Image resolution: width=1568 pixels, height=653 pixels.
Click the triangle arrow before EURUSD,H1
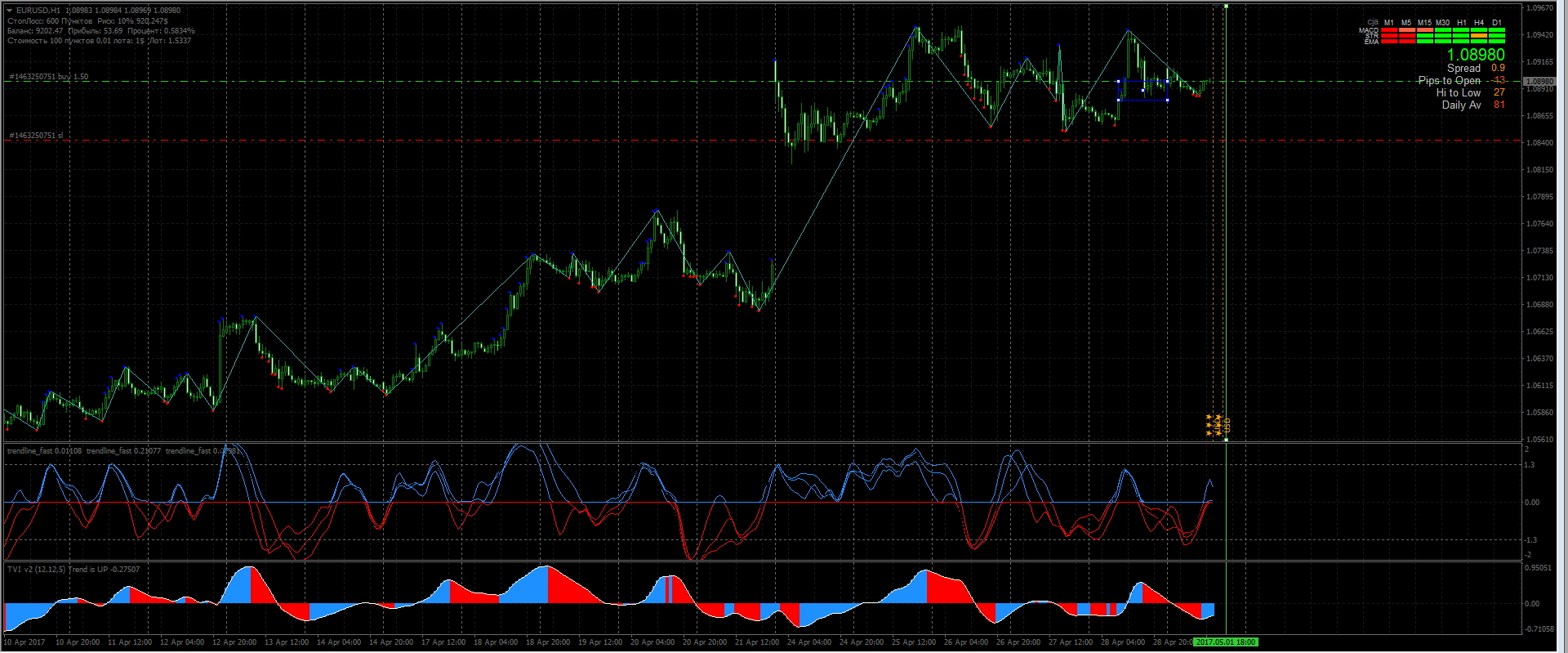pos(10,11)
